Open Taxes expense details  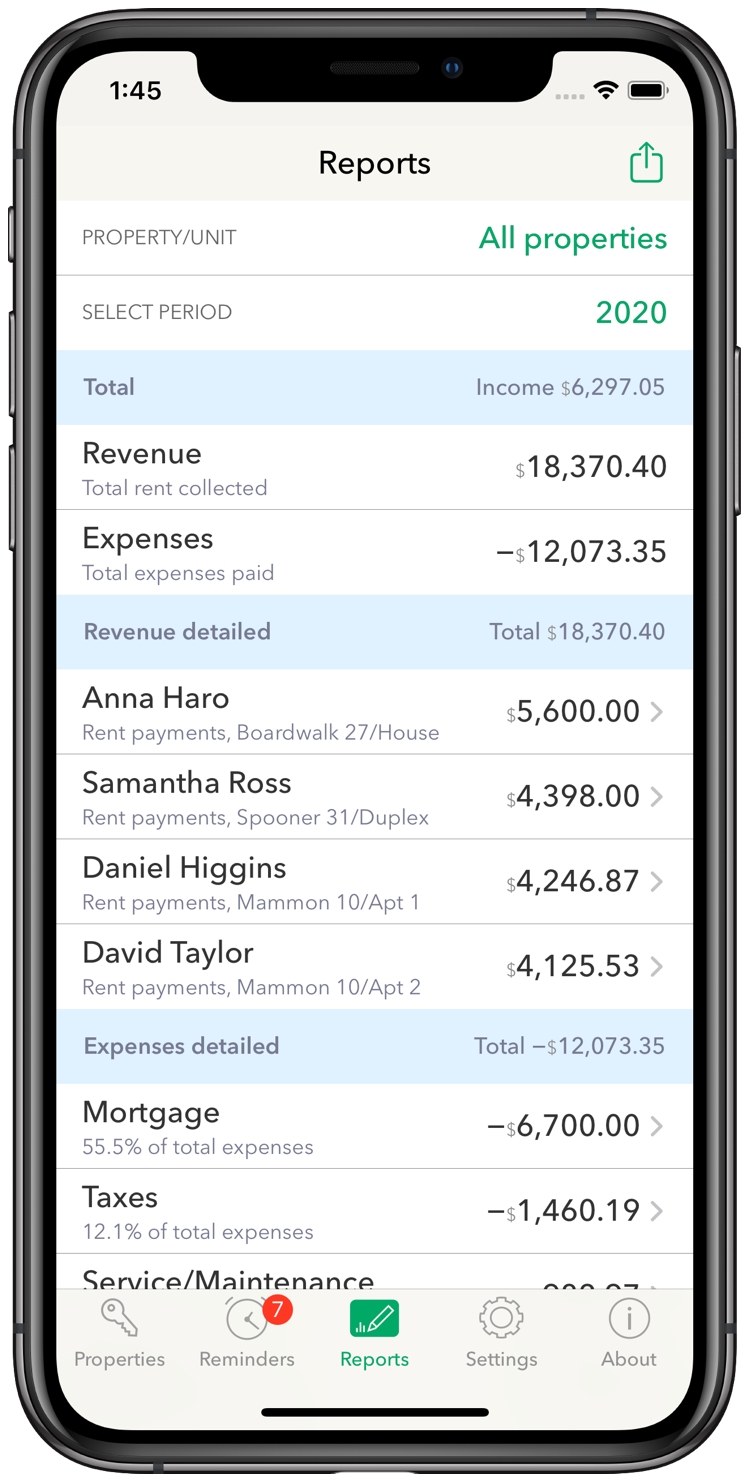pos(374,1211)
